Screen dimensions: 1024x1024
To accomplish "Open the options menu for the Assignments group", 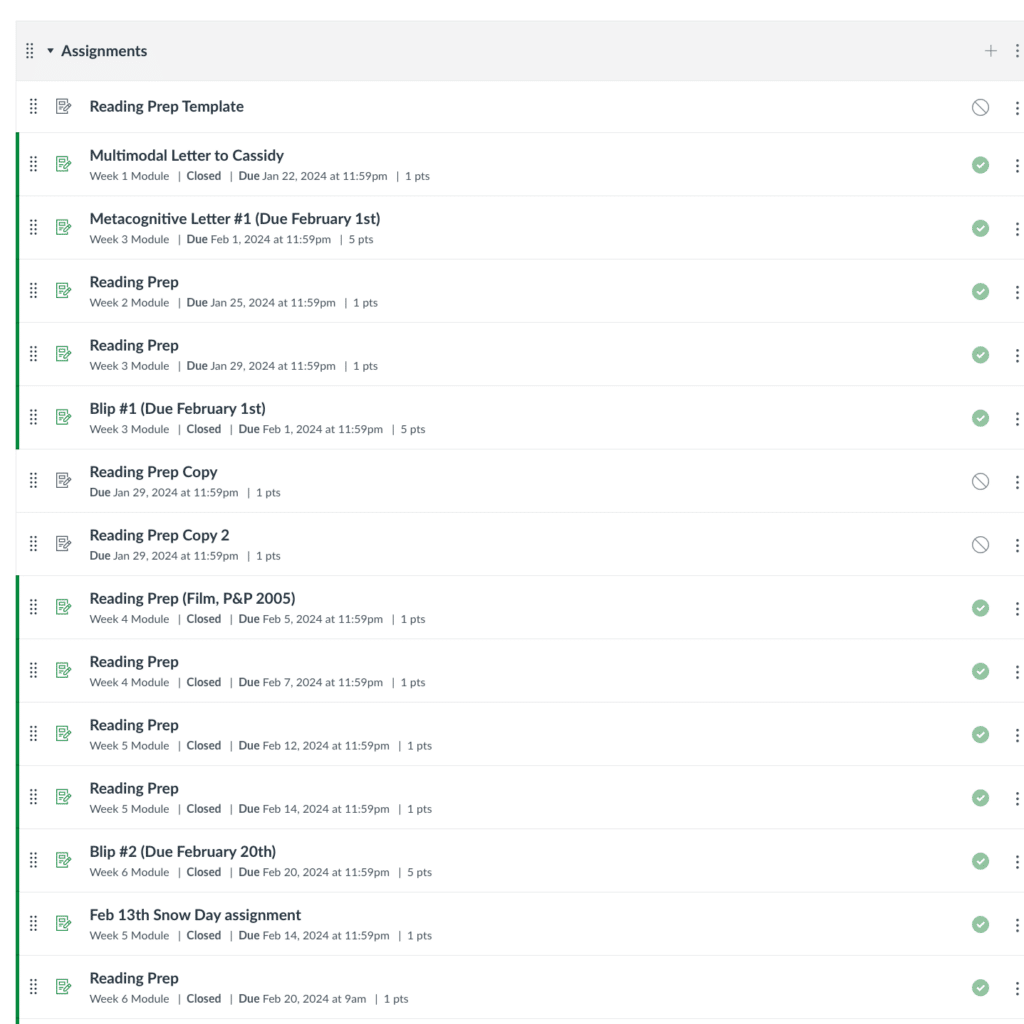I will pyautogui.click(x=1018, y=50).
